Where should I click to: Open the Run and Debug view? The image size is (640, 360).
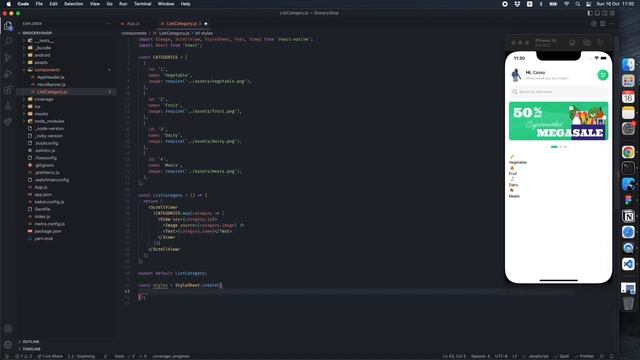coord(8,74)
